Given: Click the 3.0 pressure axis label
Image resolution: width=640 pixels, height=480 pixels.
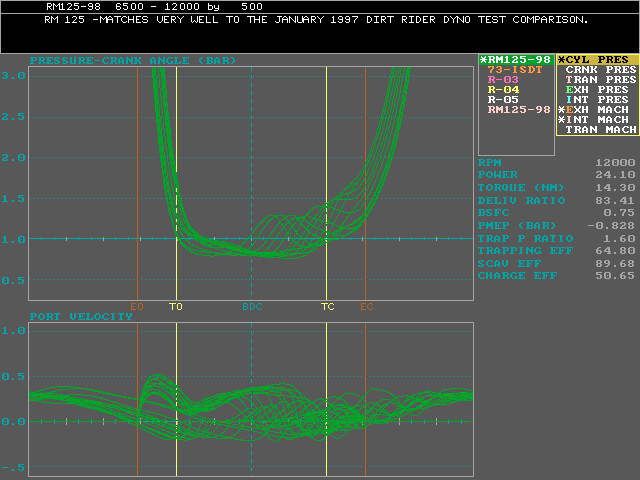Looking at the screenshot, I should pos(13,76).
